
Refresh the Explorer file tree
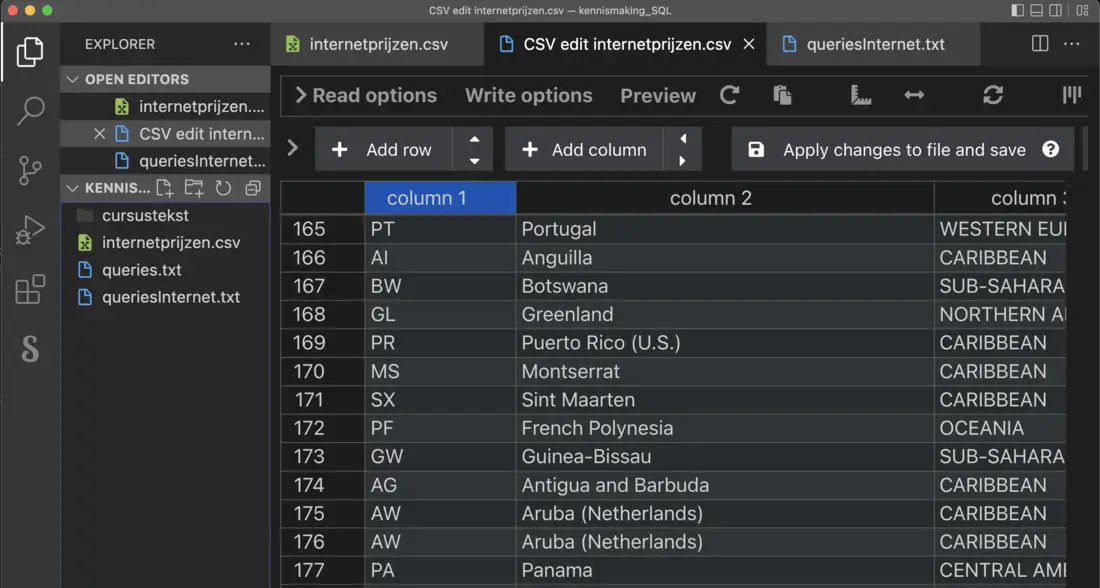[x=223, y=188]
